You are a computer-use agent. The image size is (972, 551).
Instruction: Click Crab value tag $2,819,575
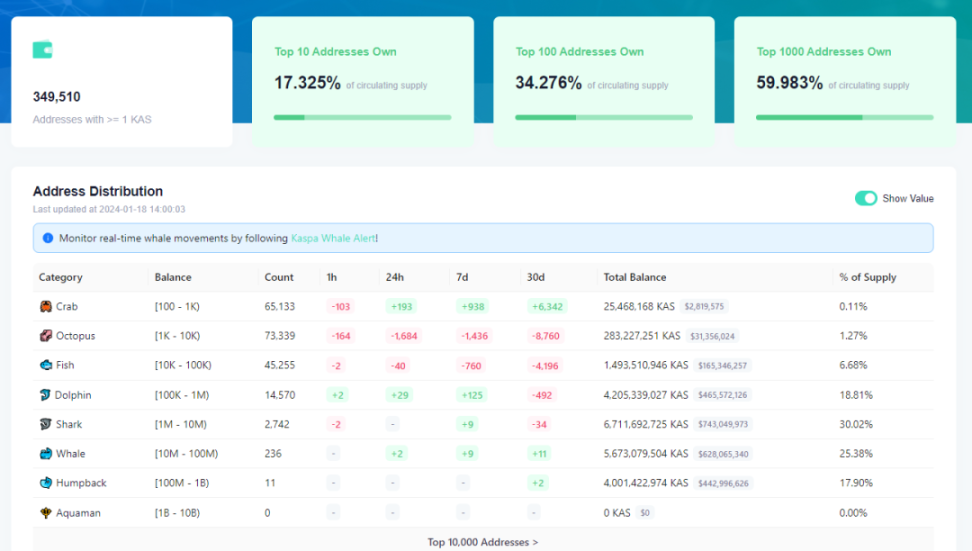[704, 306]
